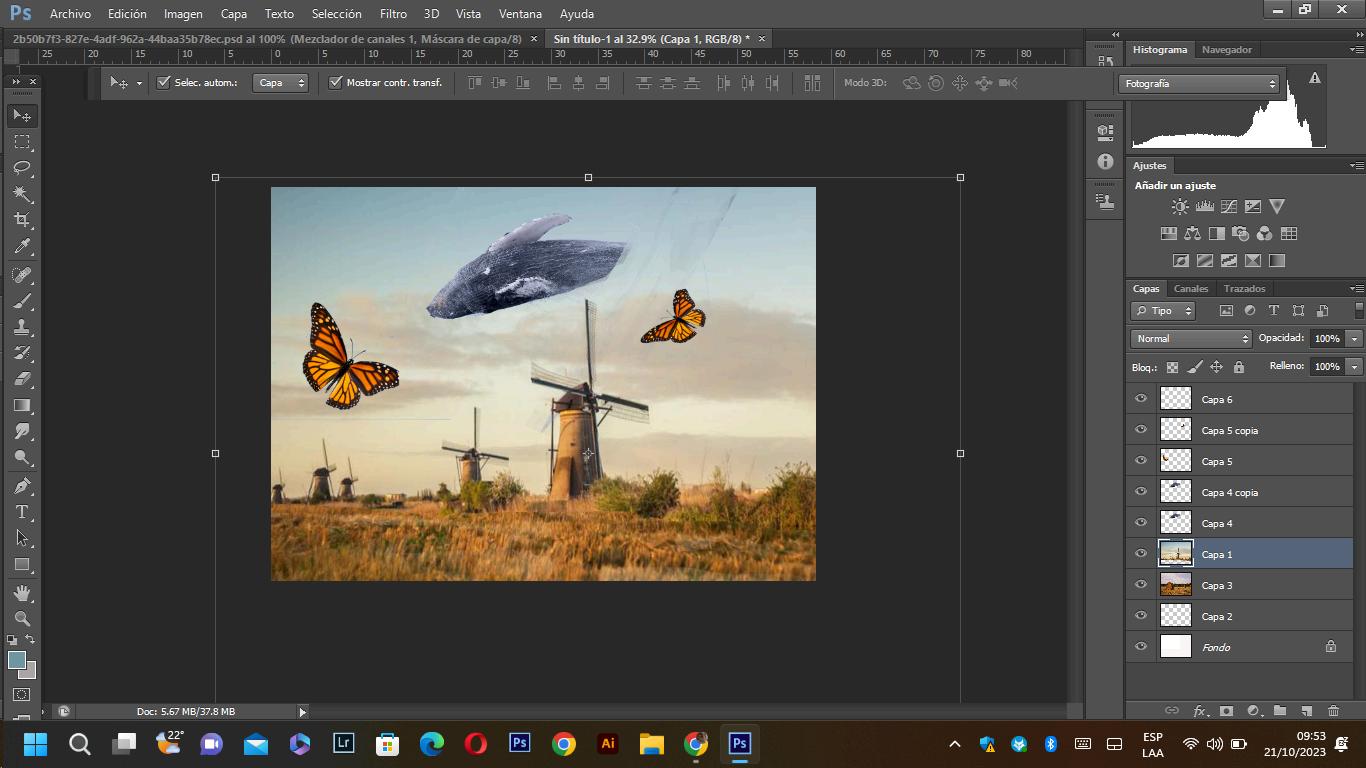Toggle Mostrar contr. transf. checkbox
This screenshot has height=768, width=1366.
click(x=336, y=82)
